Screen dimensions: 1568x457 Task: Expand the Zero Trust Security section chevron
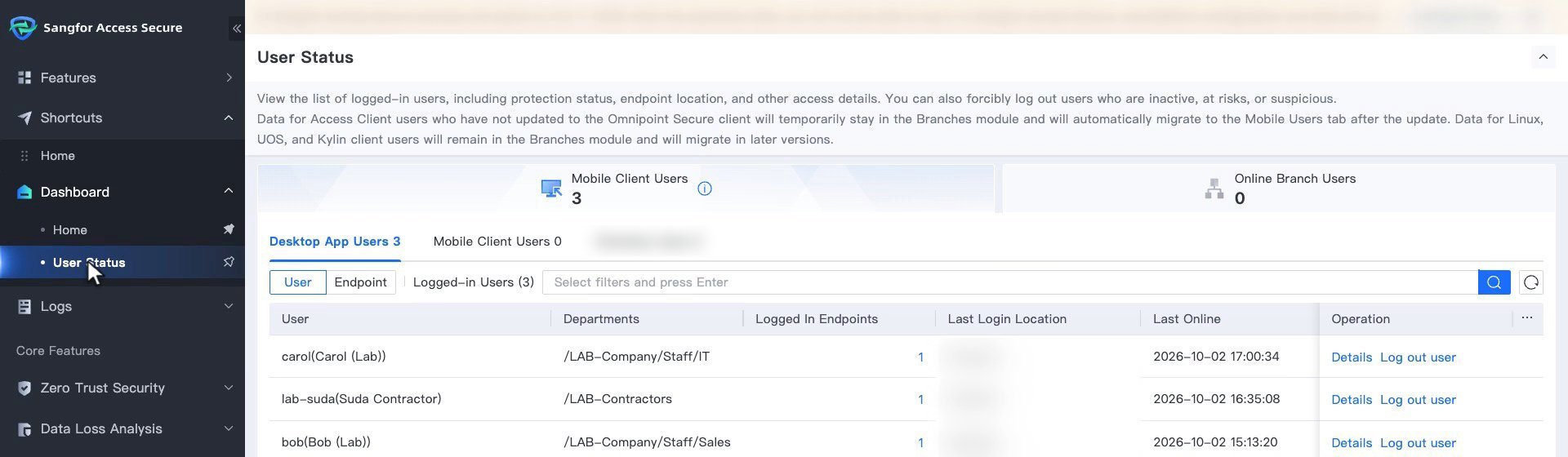(229, 388)
